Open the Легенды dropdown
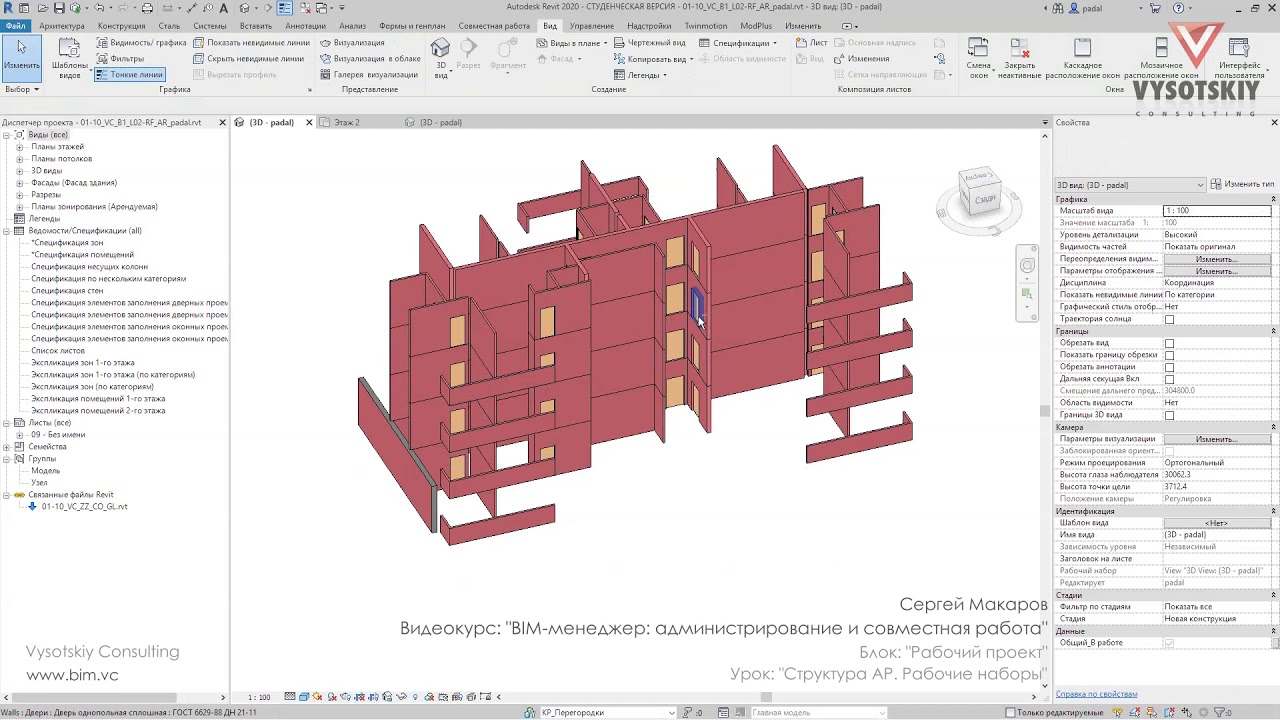This screenshot has height=720, width=1280. tap(640, 75)
